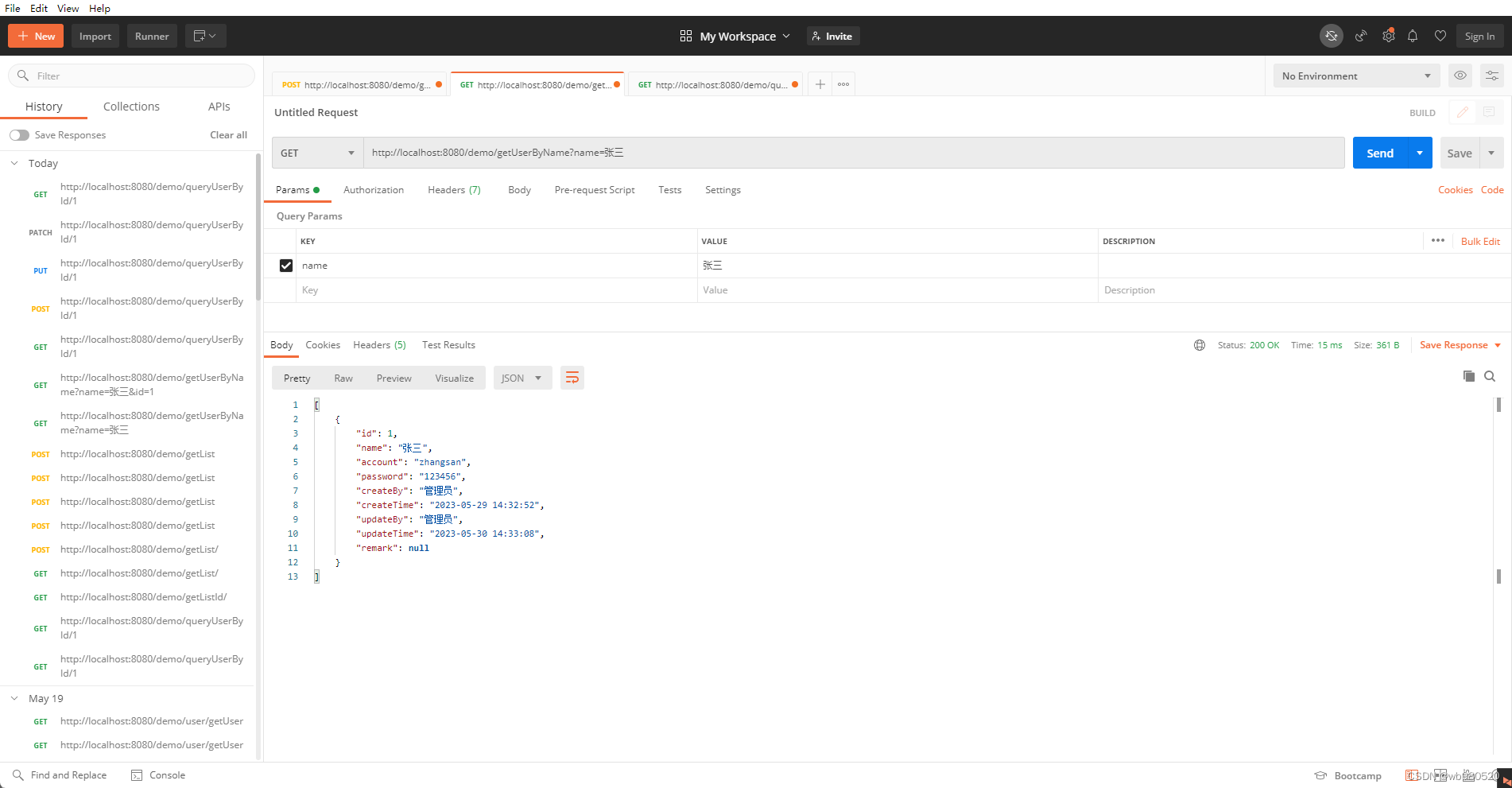The height and width of the screenshot is (788, 1512).
Task: Click the history sidebar scrollbar
Action: [x=258, y=227]
